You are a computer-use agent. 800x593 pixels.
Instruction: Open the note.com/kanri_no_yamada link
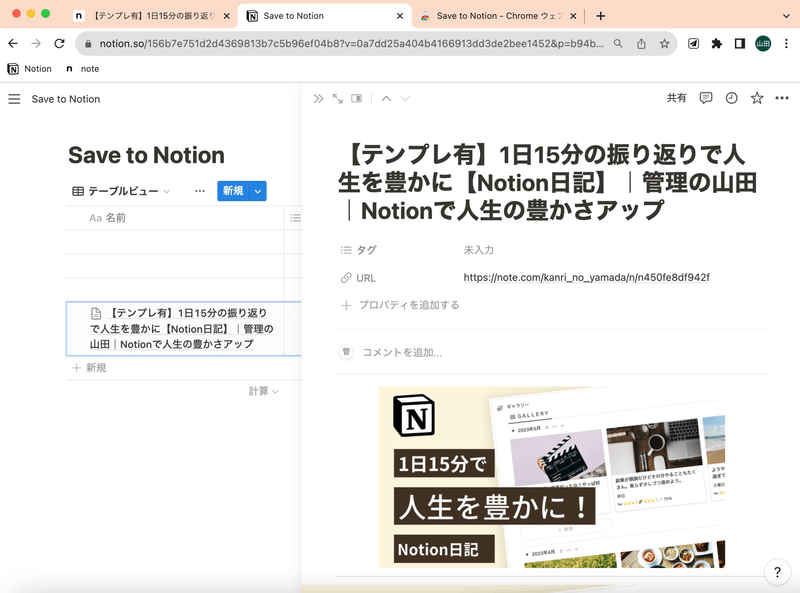pyautogui.click(x=586, y=277)
